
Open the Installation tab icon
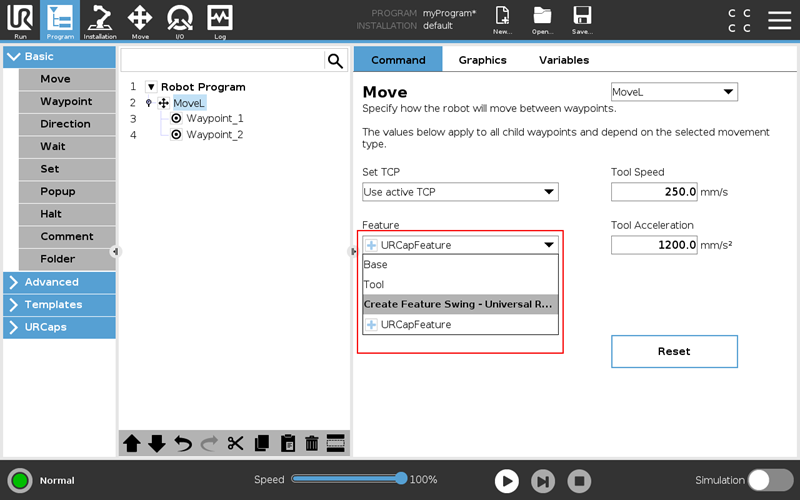(100, 21)
